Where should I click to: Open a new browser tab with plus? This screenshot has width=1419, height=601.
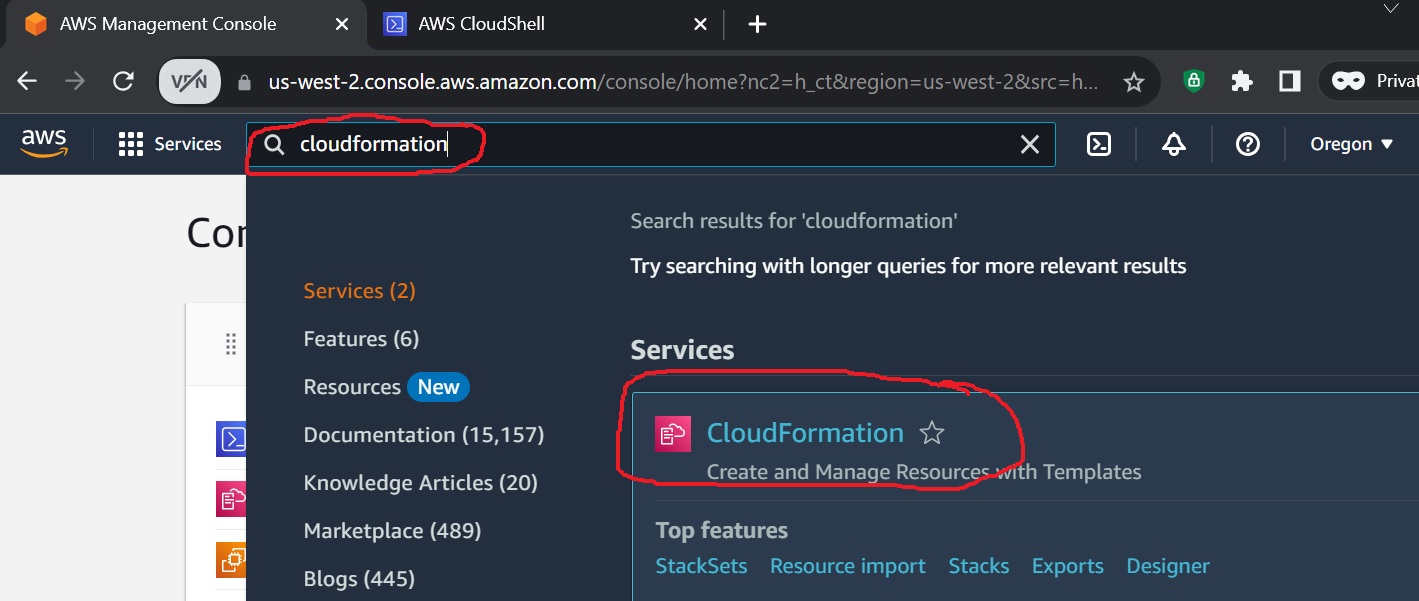click(x=757, y=24)
